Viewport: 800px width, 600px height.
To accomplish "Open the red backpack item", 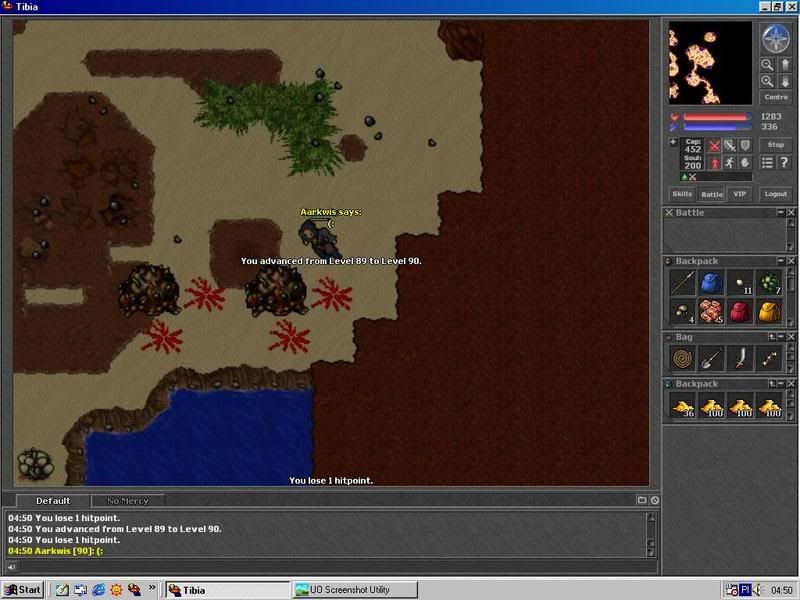I will [740, 311].
